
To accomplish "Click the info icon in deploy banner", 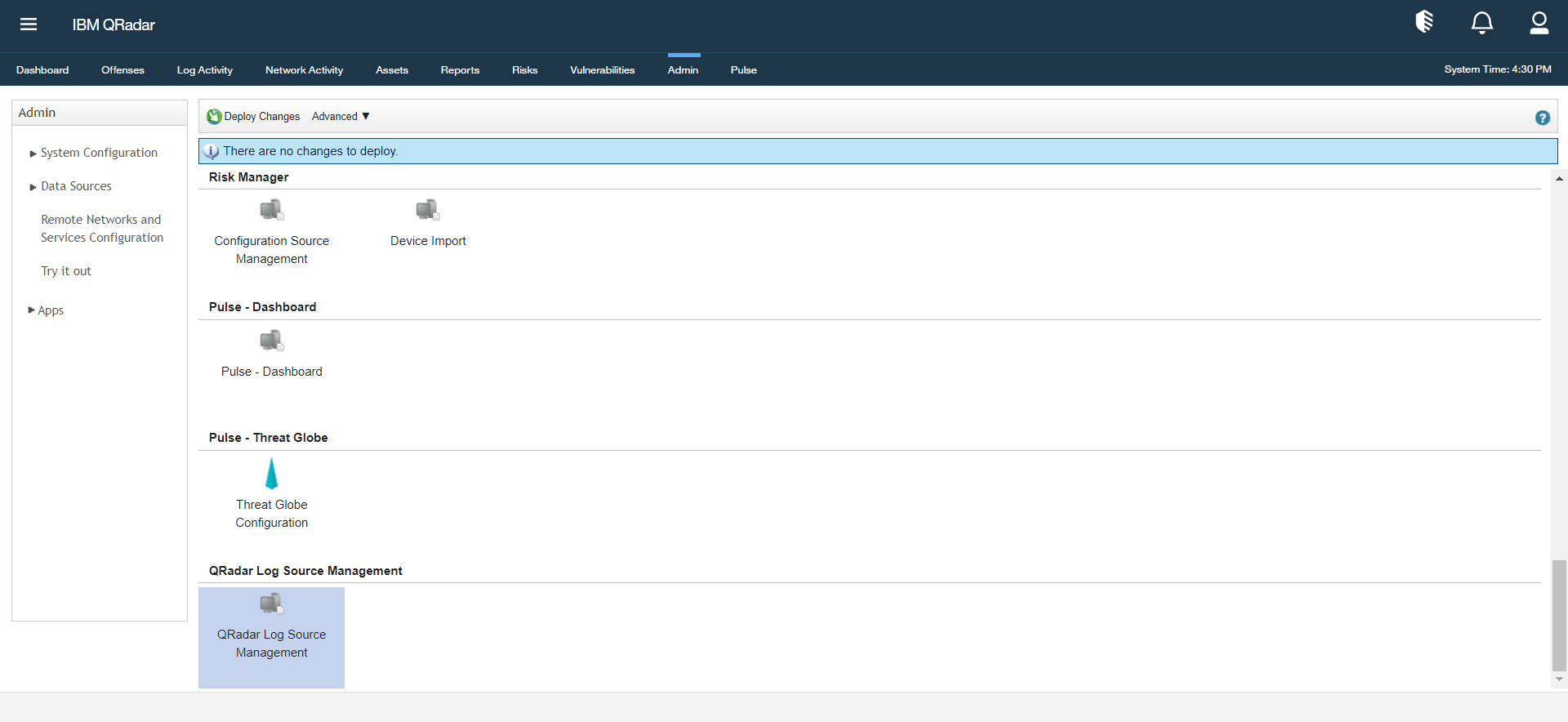I will click(212, 151).
